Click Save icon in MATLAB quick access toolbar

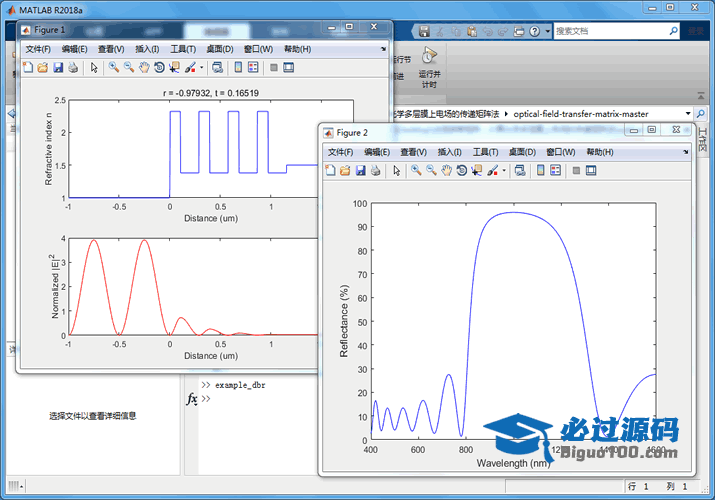[425, 31]
